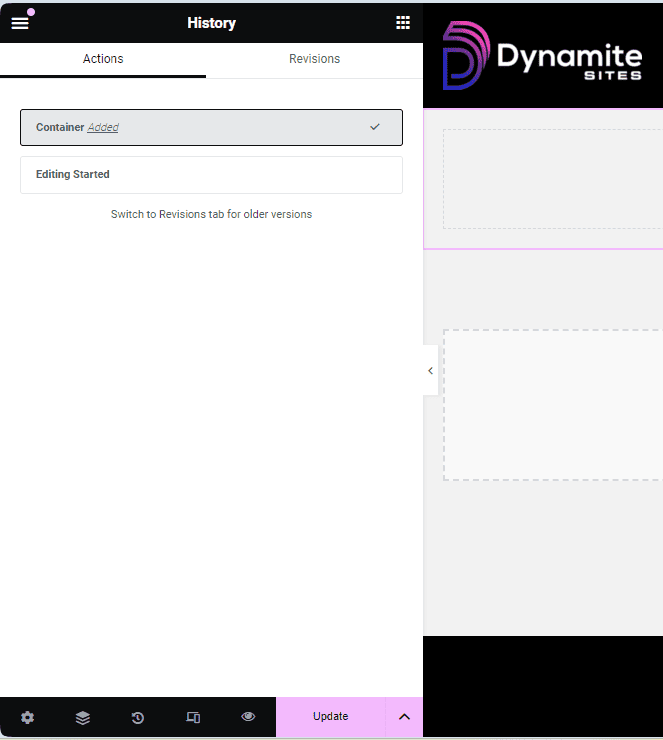
Task: Select the lower dashed empty container
Action: 552,404
